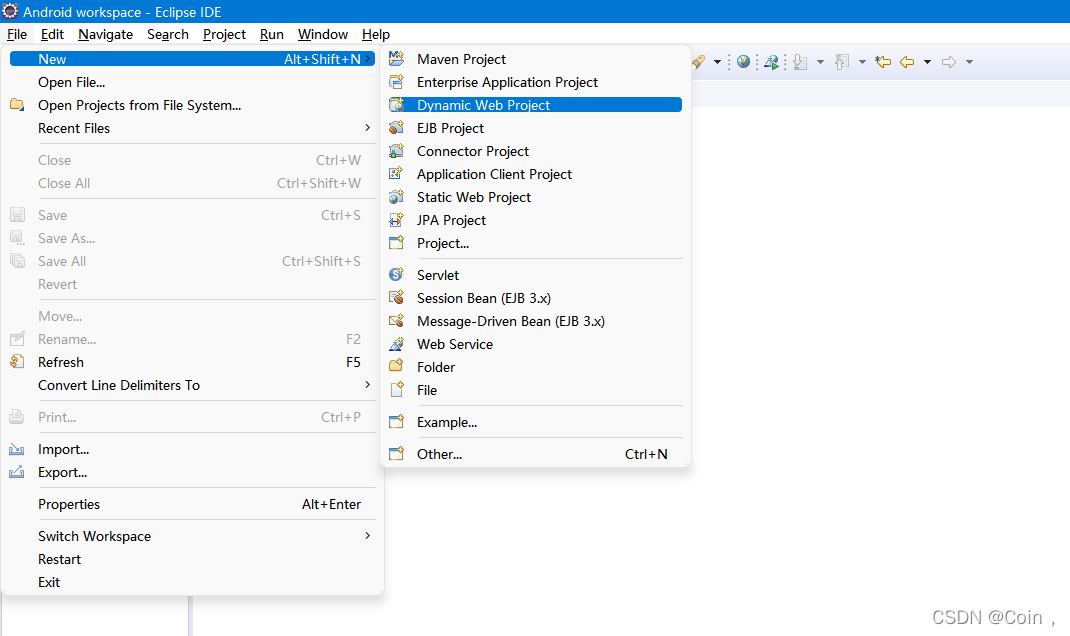Image resolution: width=1070 pixels, height=636 pixels.
Task: Open the Help menu
Action: (x=376, y=34)
